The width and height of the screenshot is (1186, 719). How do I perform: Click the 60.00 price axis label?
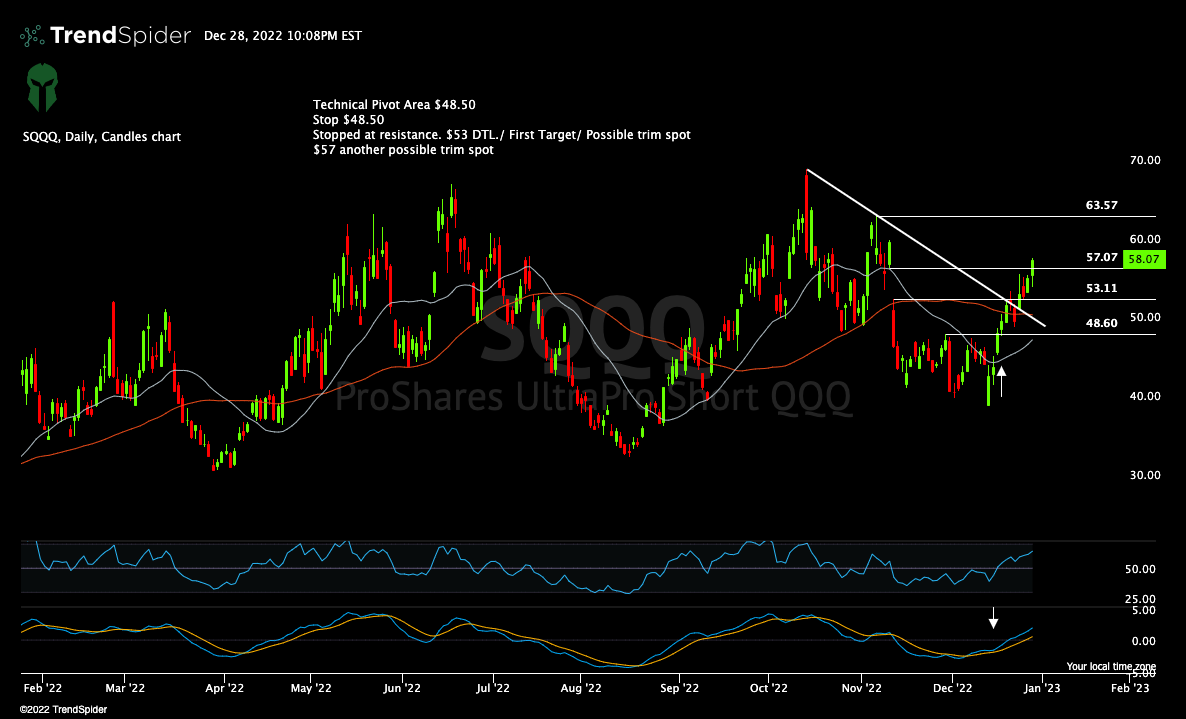point(1145,239)
